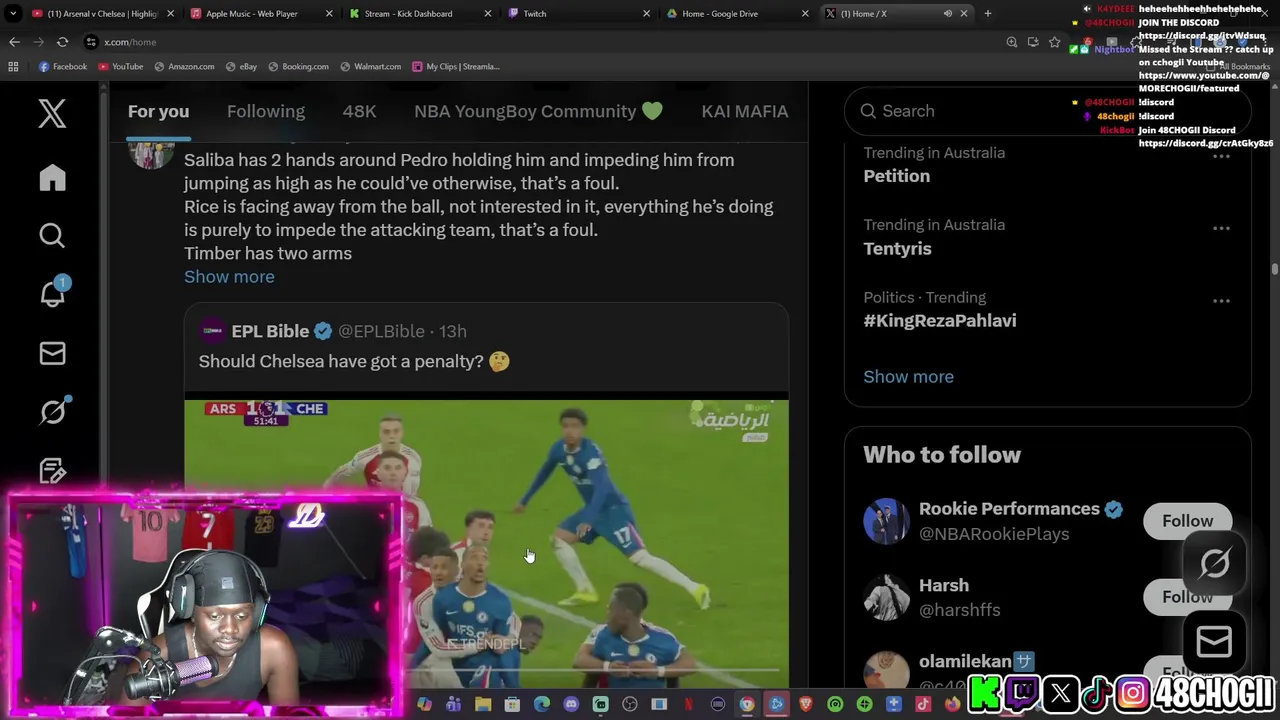
Task: Open the Walmart.com bookmark
Action: pyautogui.click(x=370, y=66)
